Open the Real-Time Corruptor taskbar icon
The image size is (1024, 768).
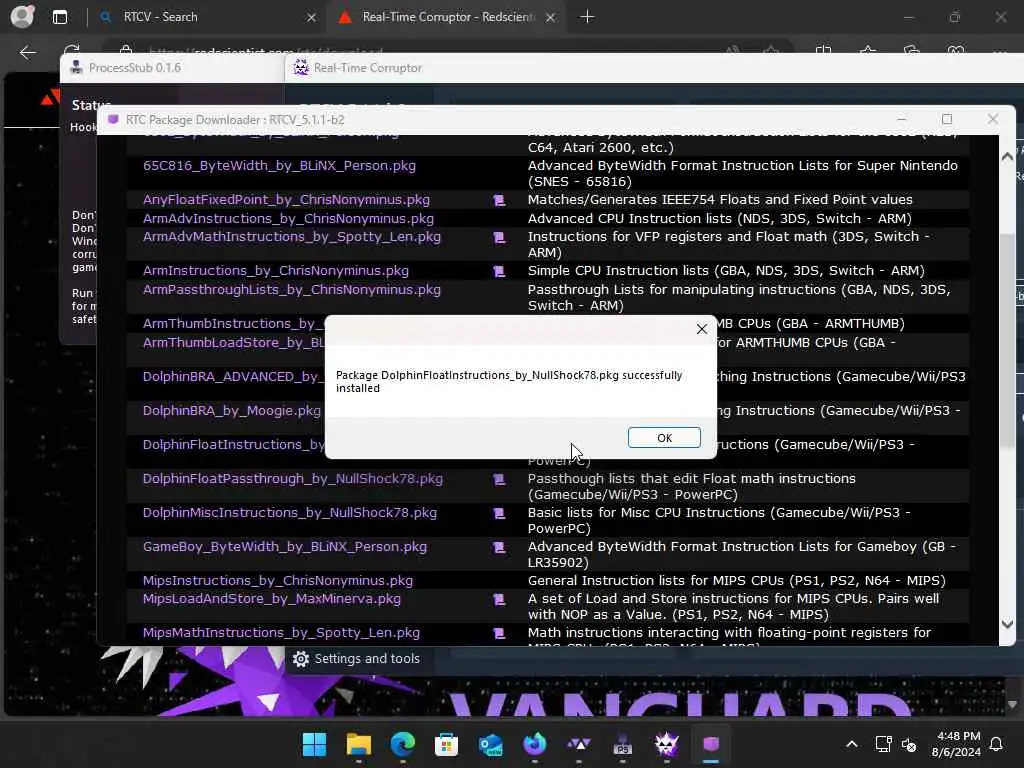click(667, 744)
